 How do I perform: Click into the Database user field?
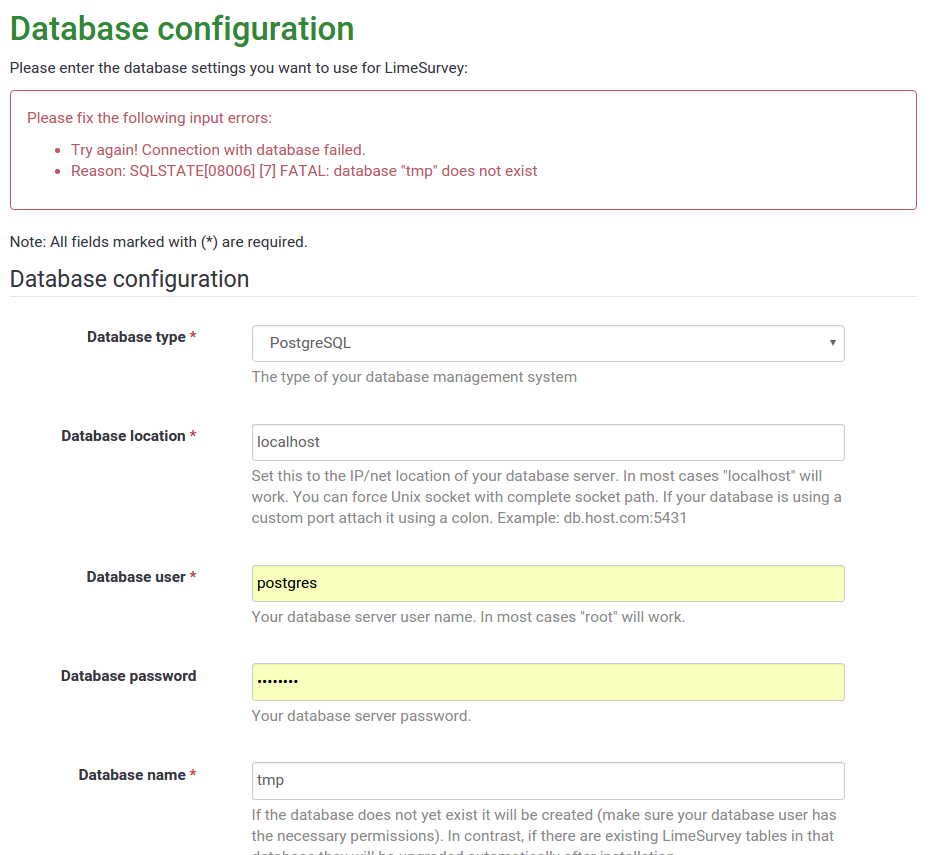point(548,583)
